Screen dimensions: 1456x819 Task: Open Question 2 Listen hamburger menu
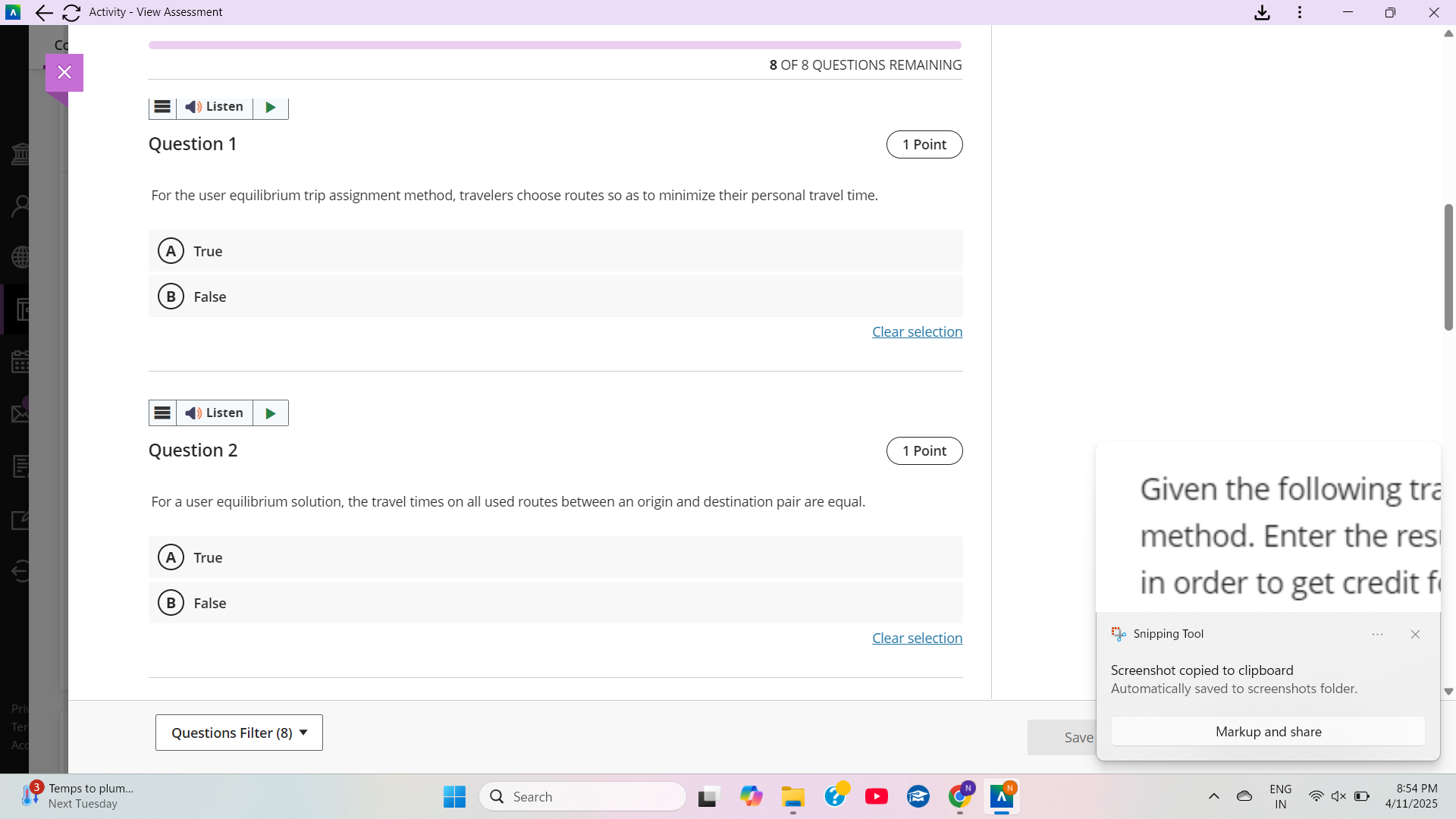coord(162,413)
